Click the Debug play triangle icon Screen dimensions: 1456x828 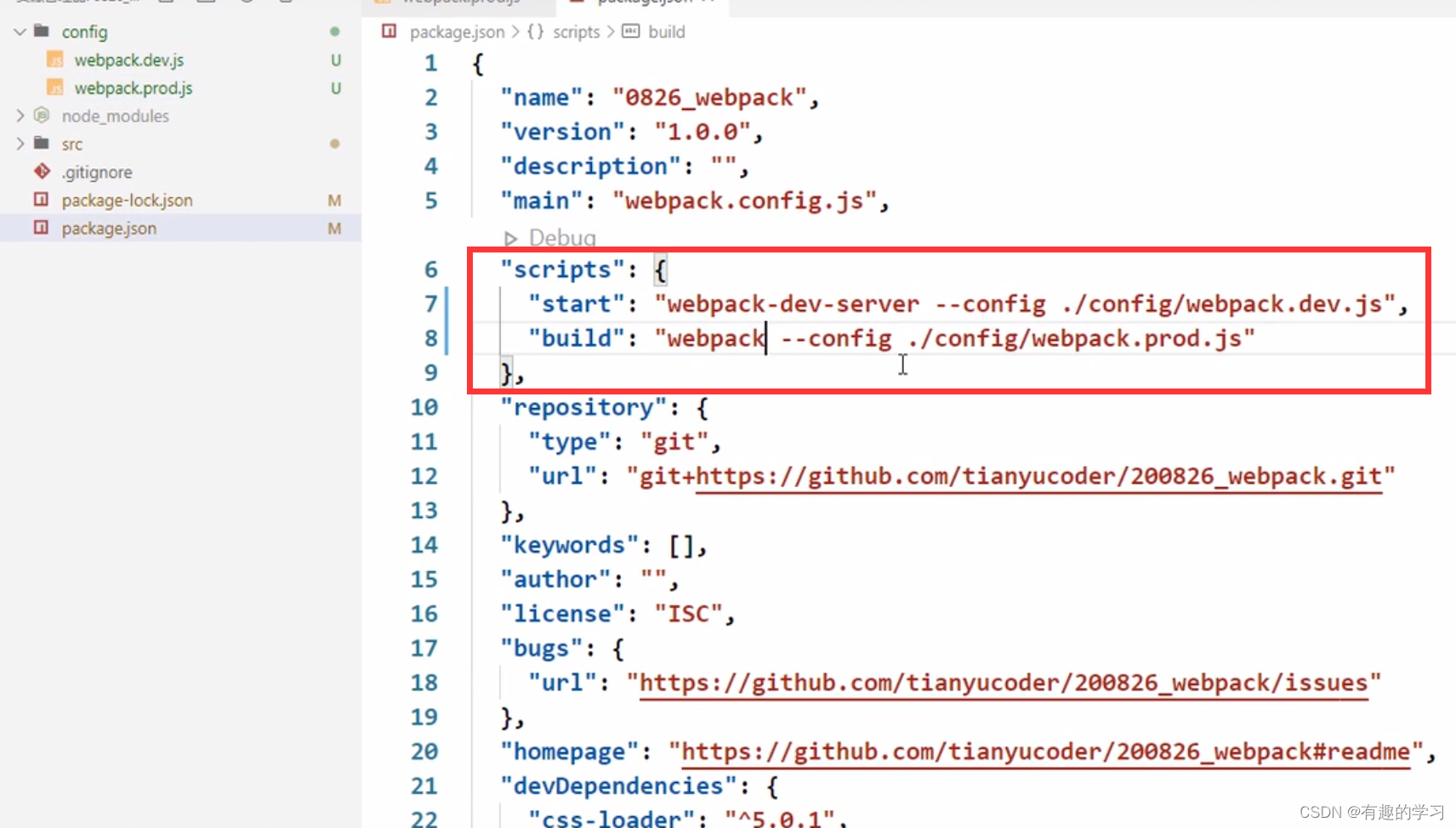(510, 239)
